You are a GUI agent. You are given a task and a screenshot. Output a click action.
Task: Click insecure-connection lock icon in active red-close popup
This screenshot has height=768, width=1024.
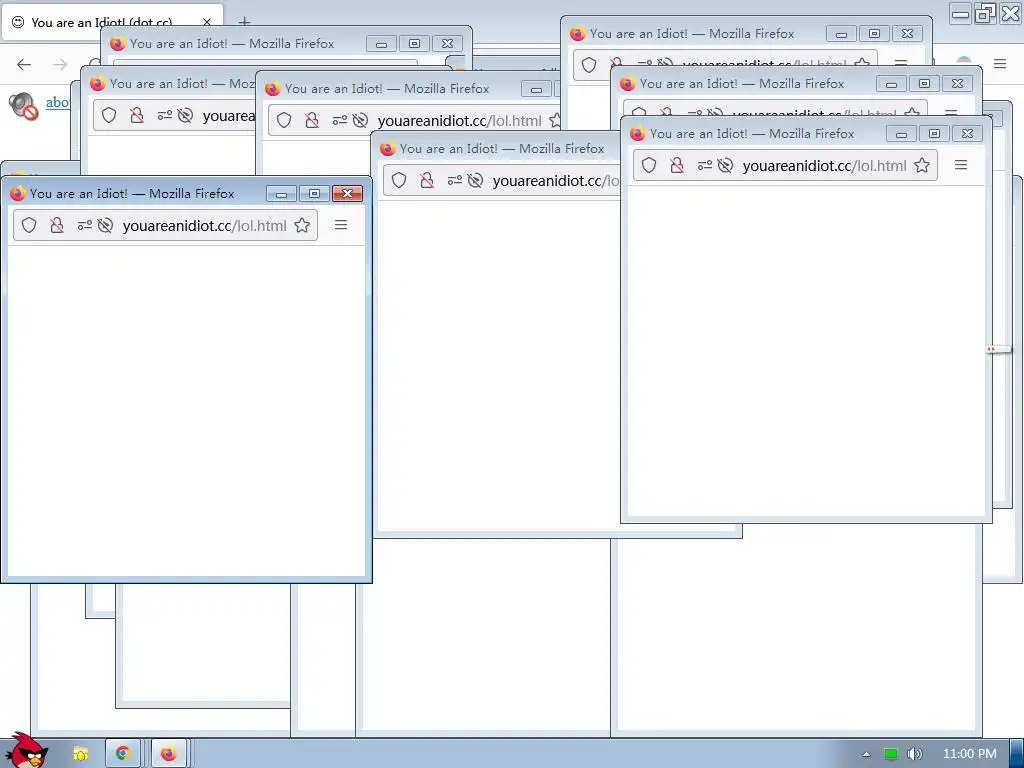(57, 225)
